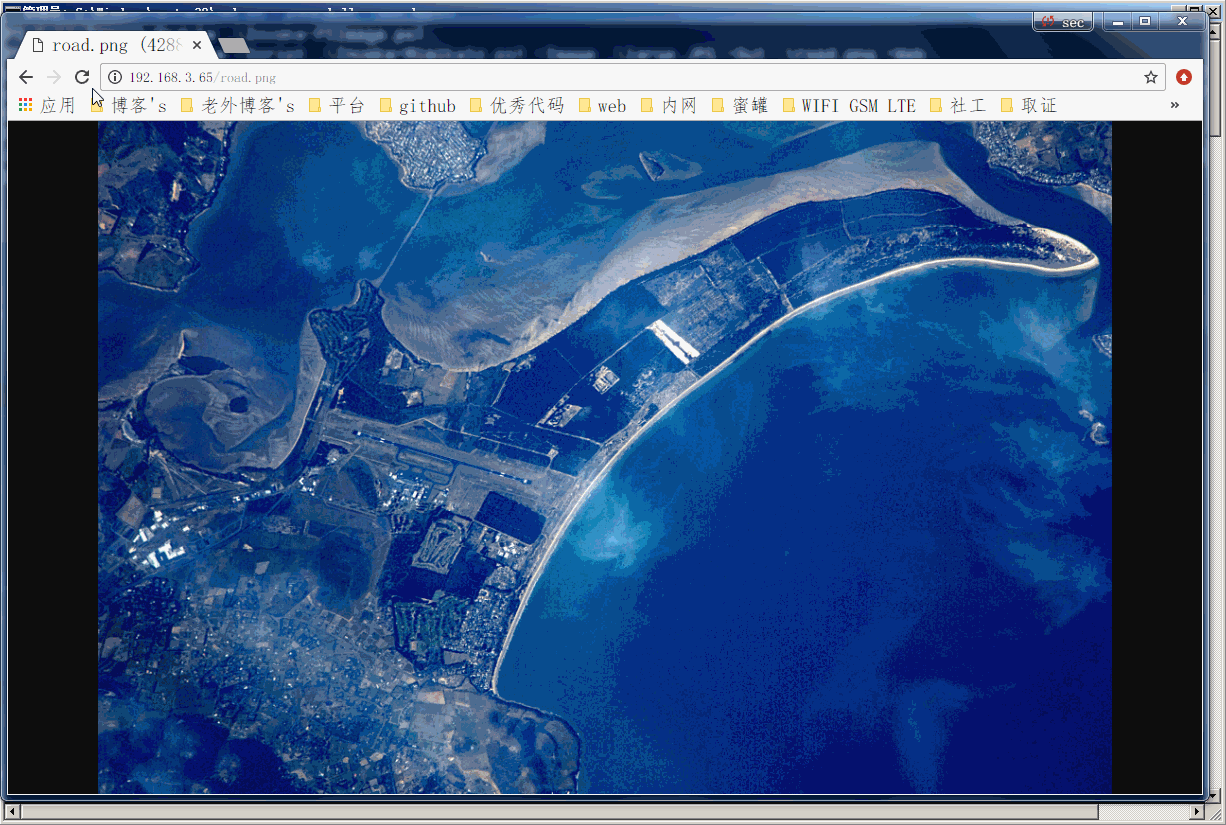Close the road.png tab
Viewport: 1226px width, 825px height.
click(x=197, y=45)
